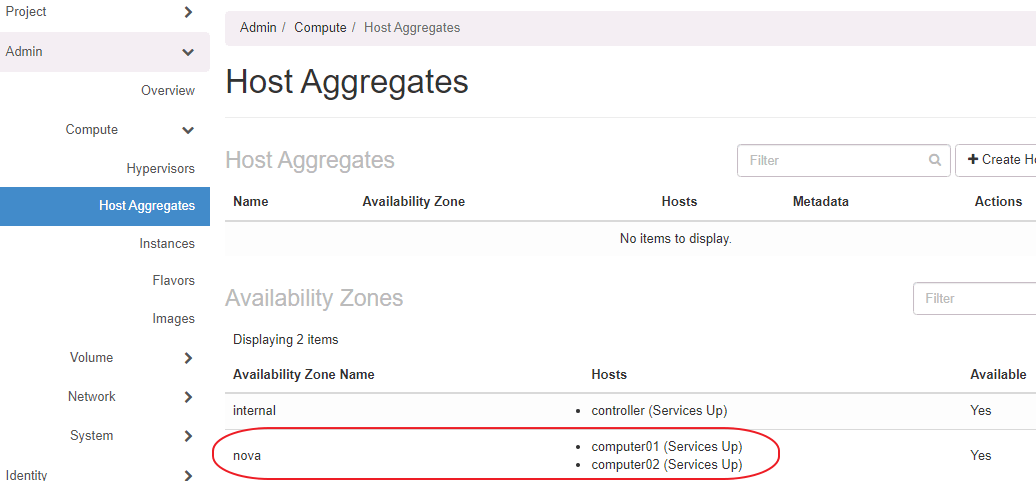Focus the Host Aggregates filter field
The height and width of the screenshot is (481, 1036).
(832, 160)
